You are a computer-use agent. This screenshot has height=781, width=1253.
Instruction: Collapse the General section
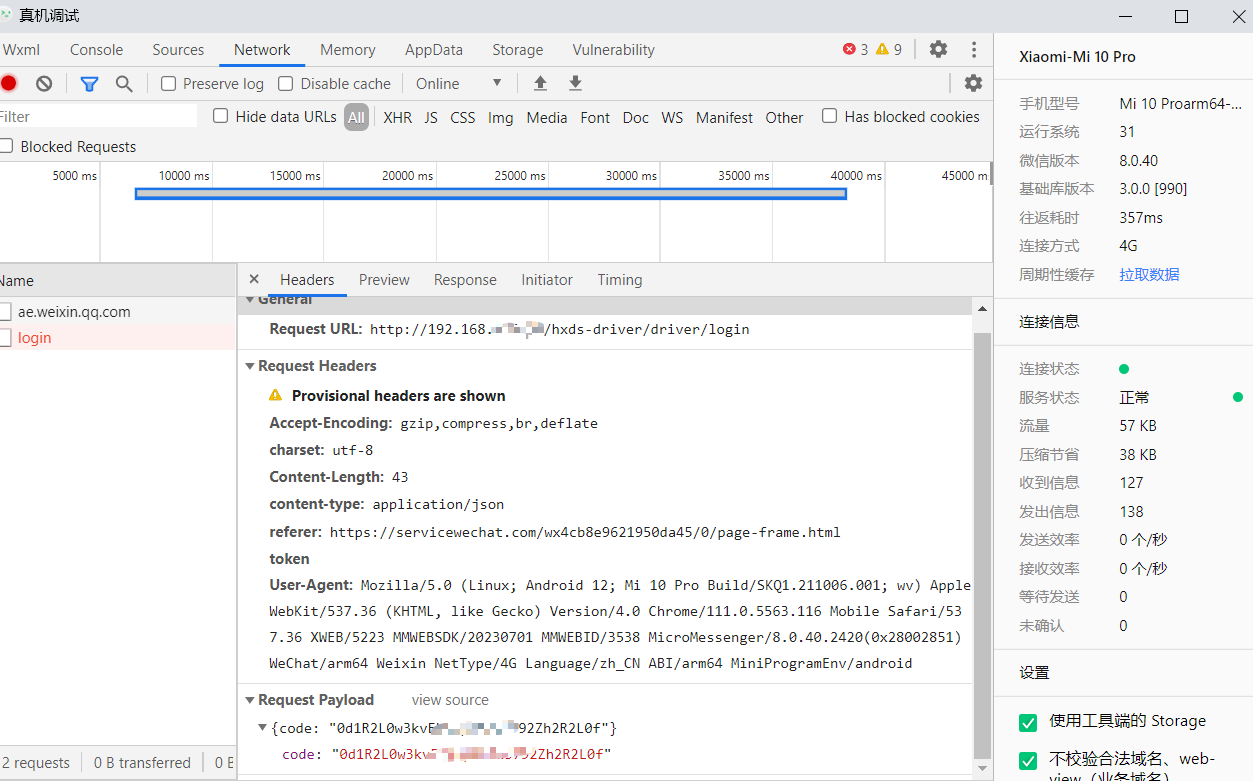(250, 300)
